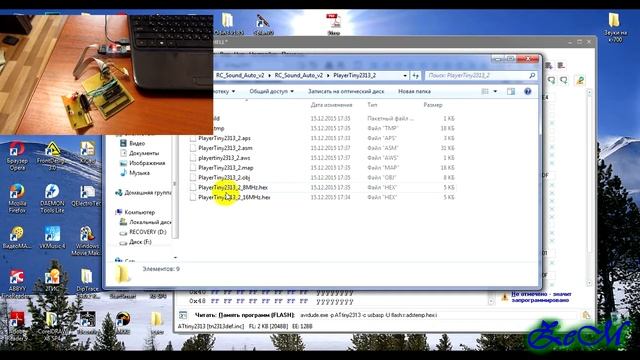The width and height of the screenshot is (640, 360).
Task: Click the icon left of Читать label
Action: pos(183,315)
